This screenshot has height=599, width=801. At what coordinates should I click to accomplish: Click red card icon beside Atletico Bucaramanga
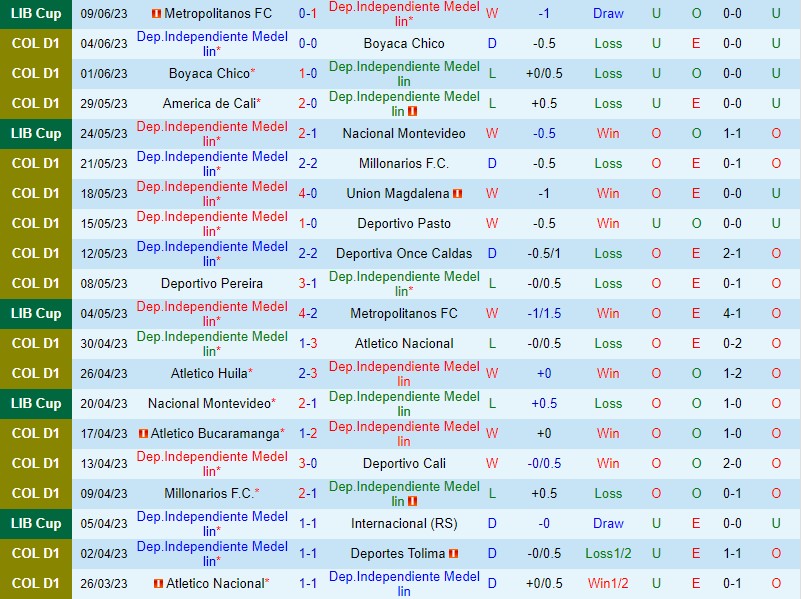[144, 434]
